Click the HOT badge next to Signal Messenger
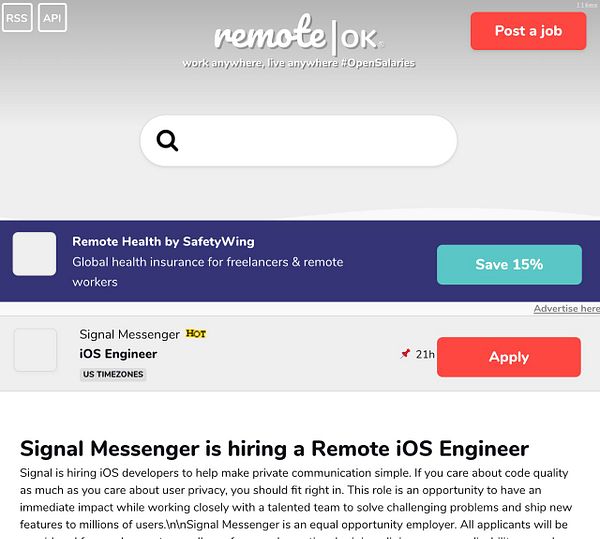This screenshot has height=539, width=600. [196, 334]
